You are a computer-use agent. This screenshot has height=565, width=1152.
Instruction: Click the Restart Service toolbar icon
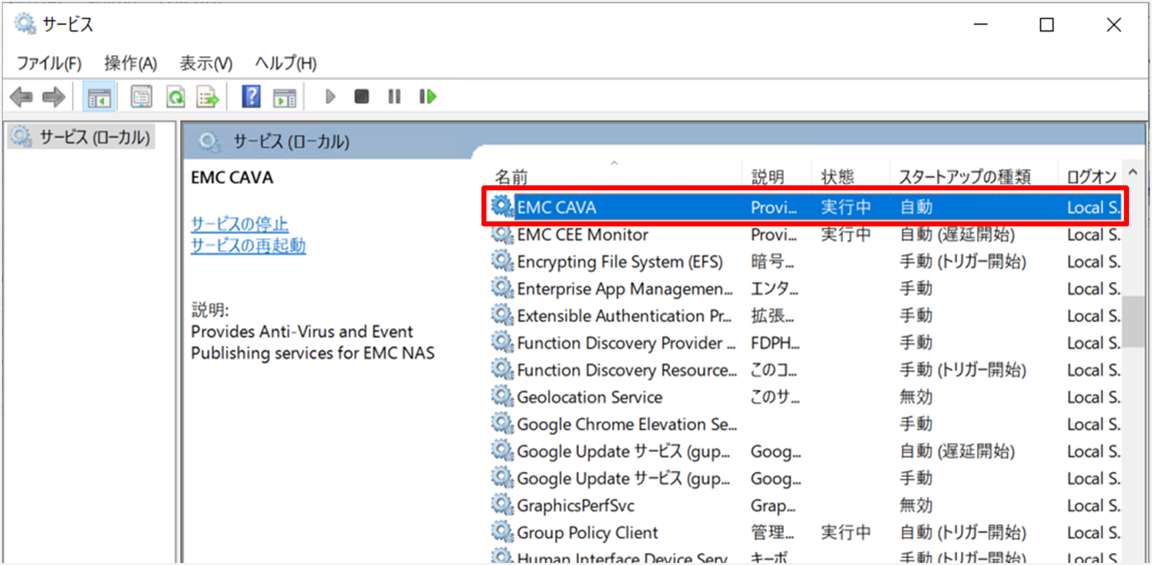pos(428,96)
